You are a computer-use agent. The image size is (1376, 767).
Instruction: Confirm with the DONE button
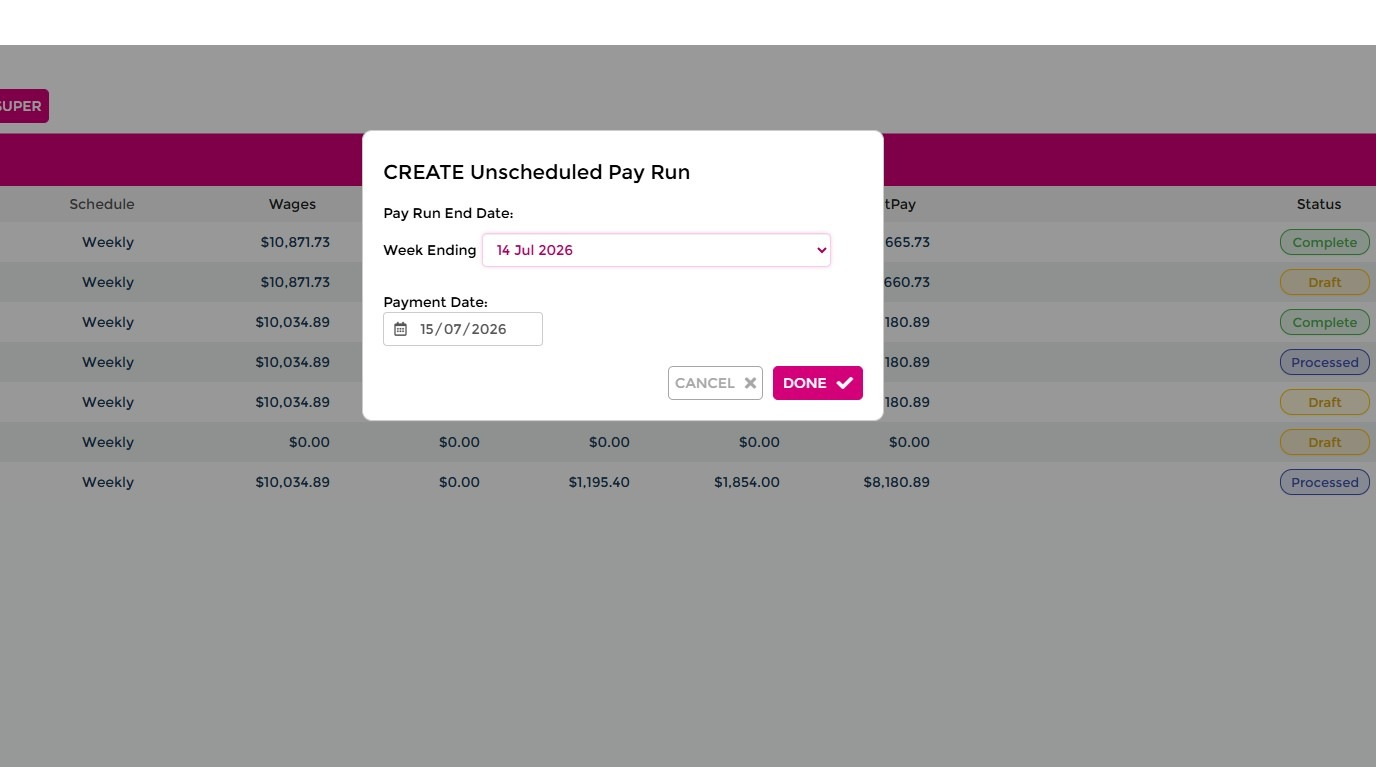pyautogui.click(x=817, y=383)
